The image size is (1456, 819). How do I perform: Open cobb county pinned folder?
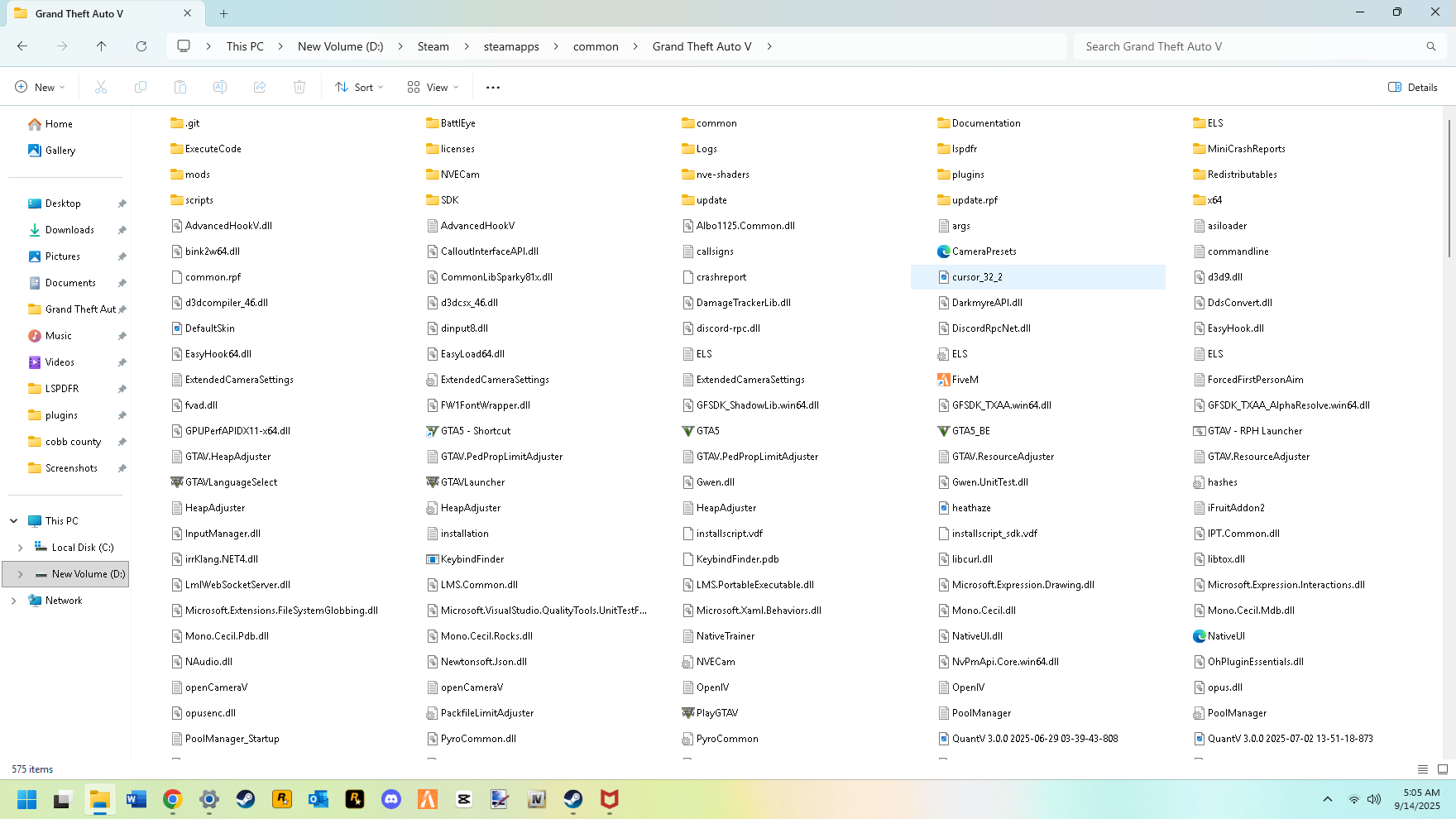pyautogui.click(x=73, y=442)
